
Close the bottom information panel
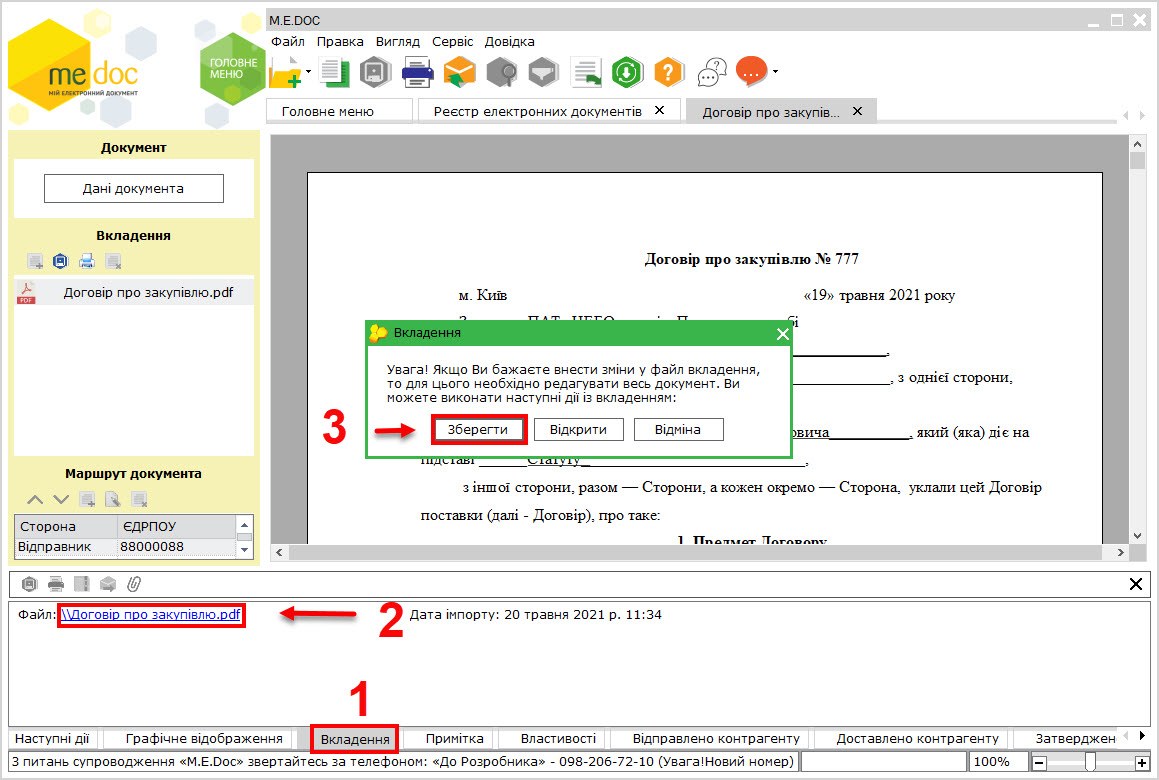tap(1136, 584)
